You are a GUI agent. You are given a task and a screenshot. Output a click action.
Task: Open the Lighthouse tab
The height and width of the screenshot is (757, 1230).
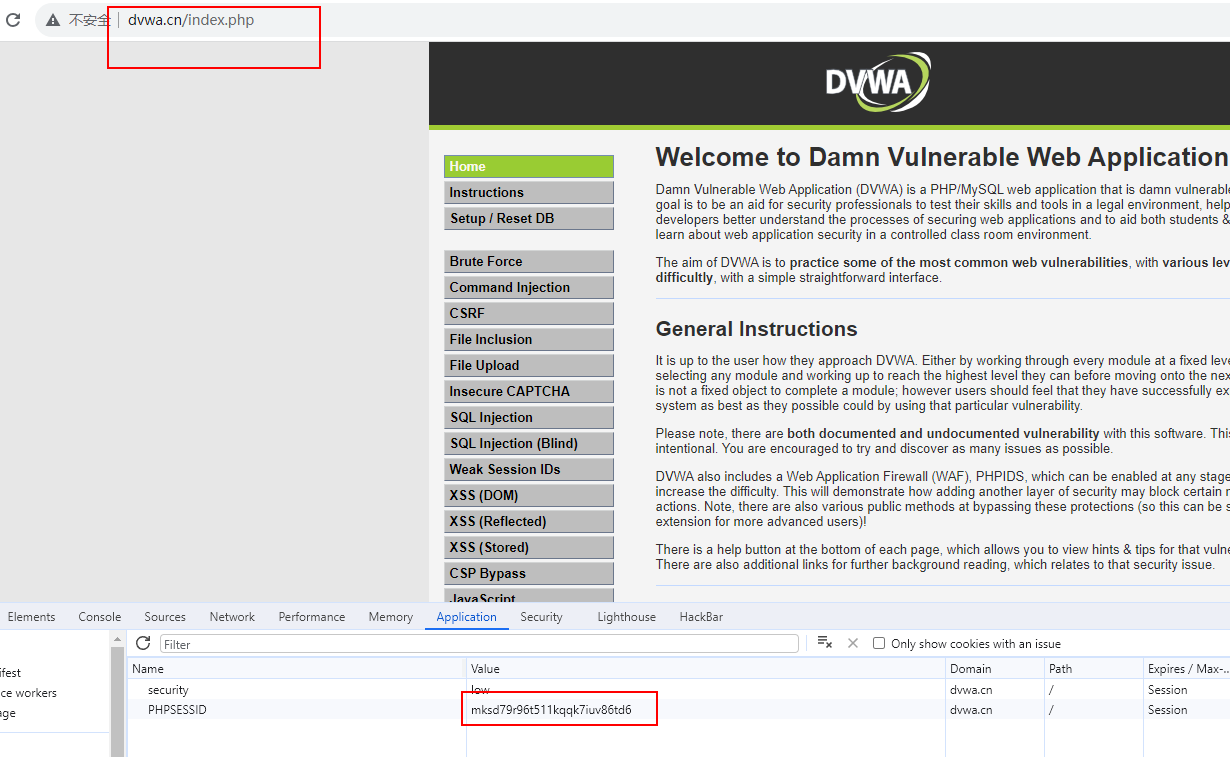[627, 617]
